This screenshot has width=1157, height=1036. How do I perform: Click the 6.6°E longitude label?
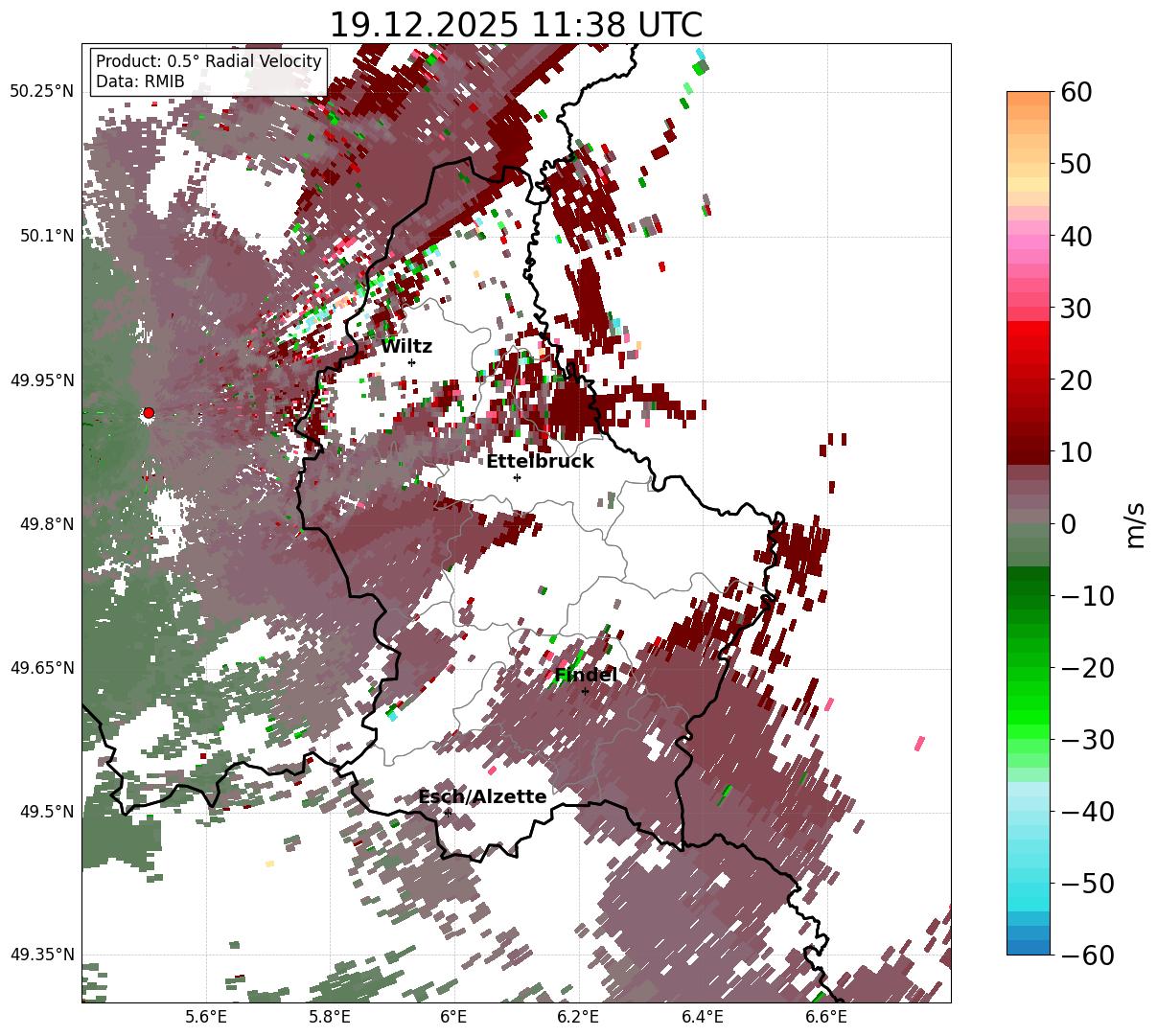point(826,1017)
